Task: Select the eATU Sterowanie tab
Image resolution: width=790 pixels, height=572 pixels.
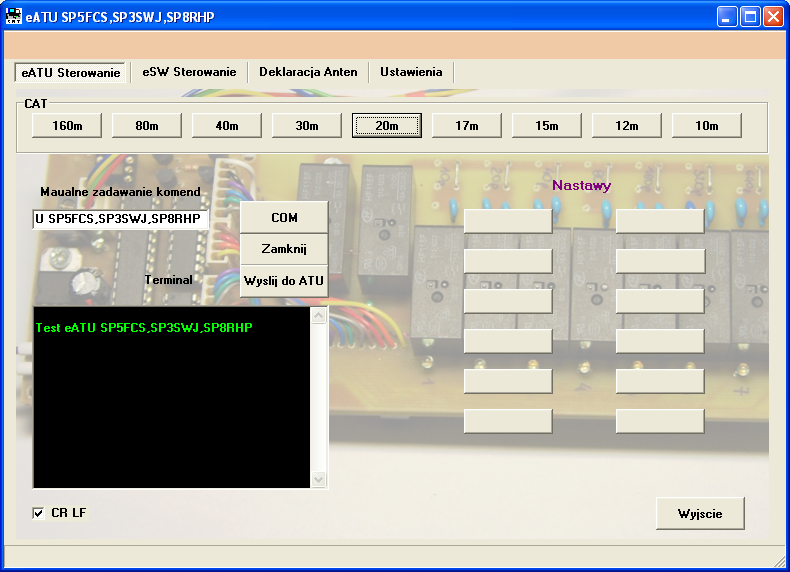Action: click(70, 72)
